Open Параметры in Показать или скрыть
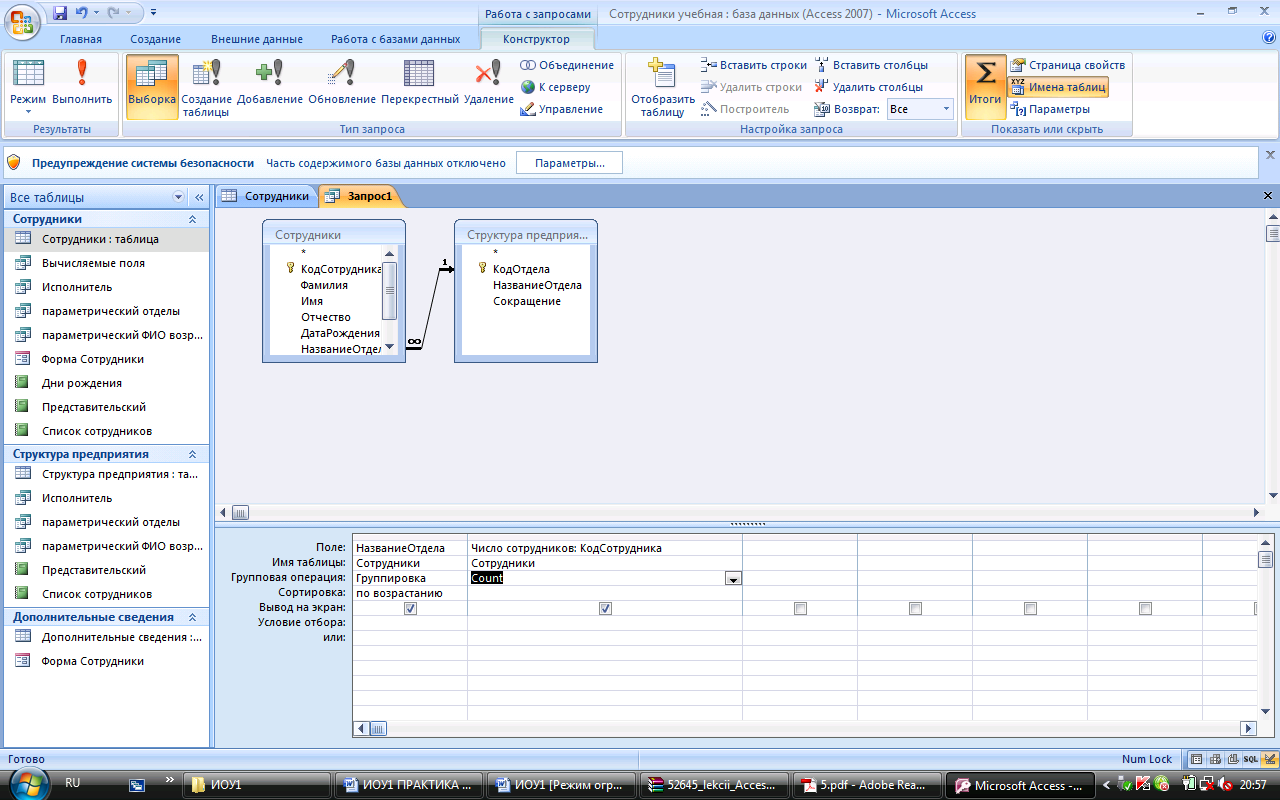This screenshot has width=1280, height=800. (1050, 109)
